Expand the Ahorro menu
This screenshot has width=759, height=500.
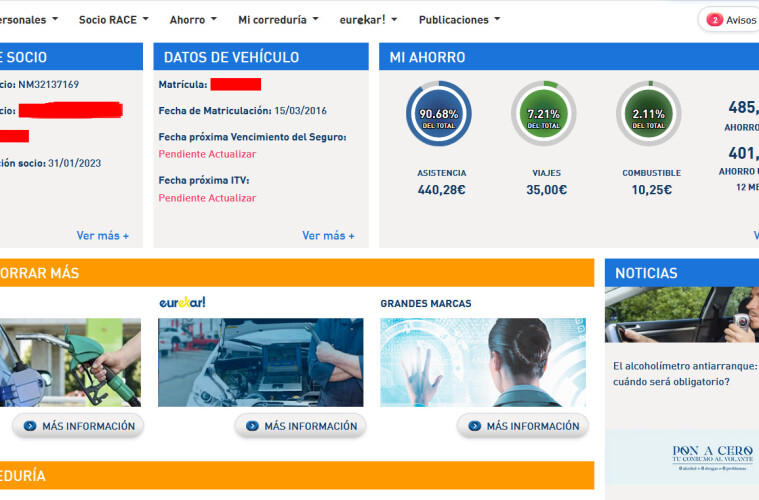193,20
